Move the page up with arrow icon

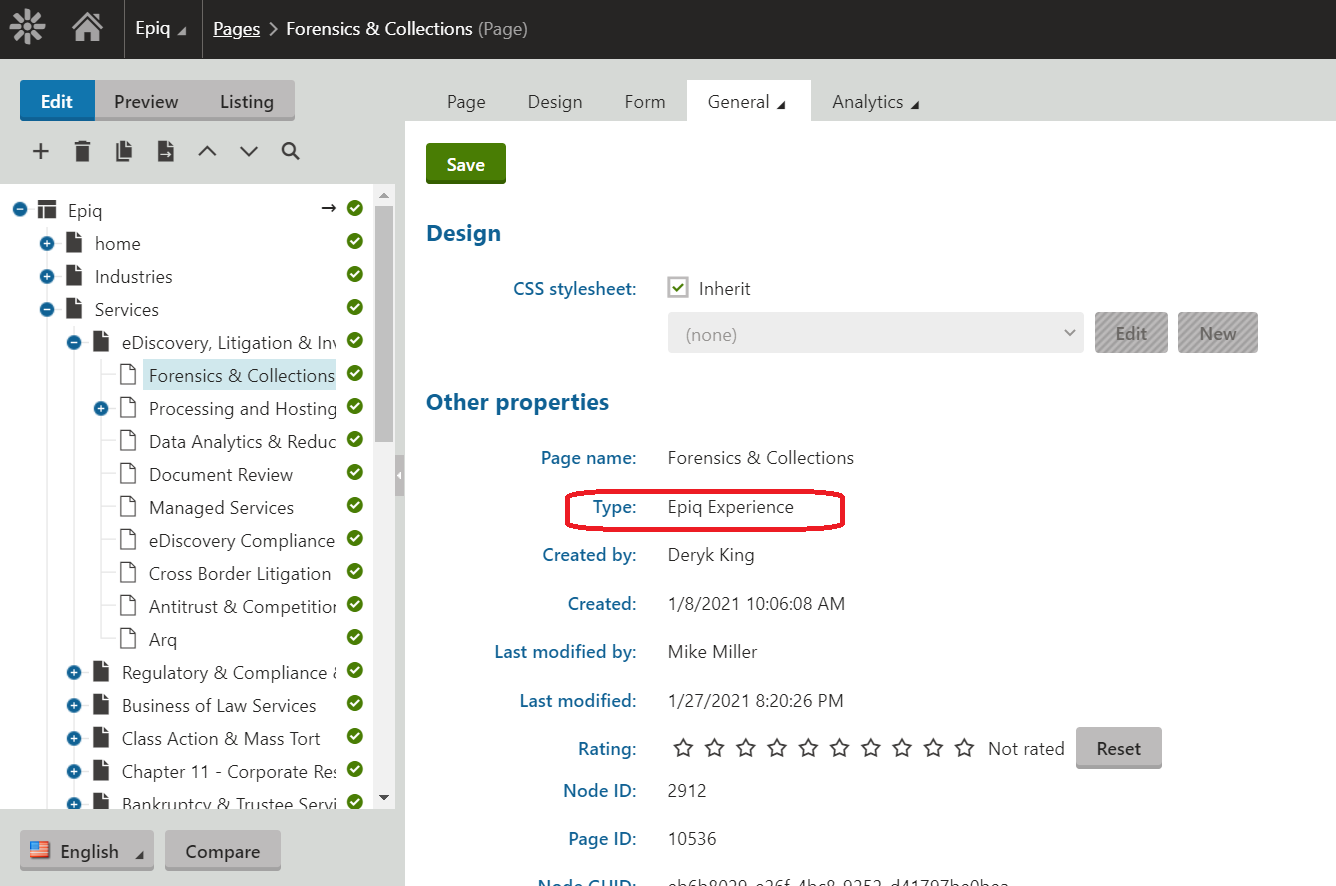click(207, 151)
